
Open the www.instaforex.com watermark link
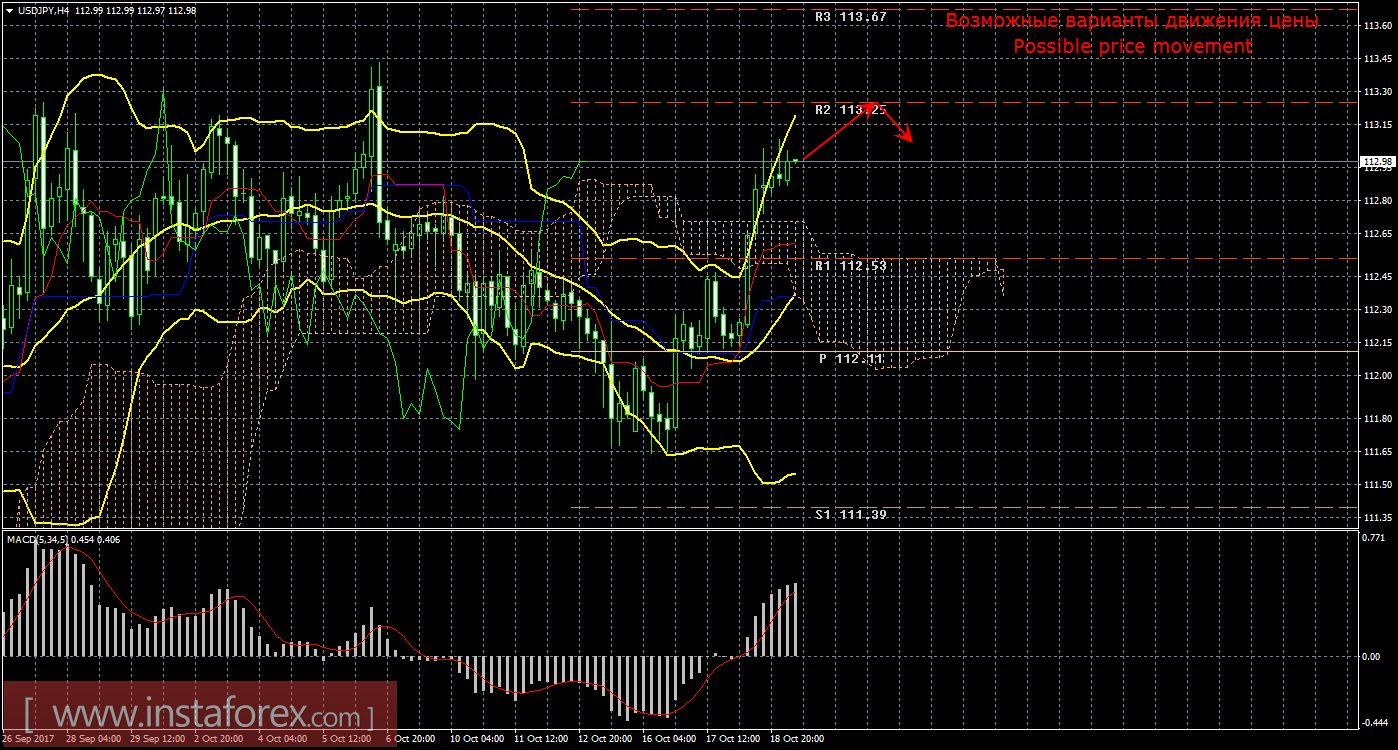tap(198, 716)
